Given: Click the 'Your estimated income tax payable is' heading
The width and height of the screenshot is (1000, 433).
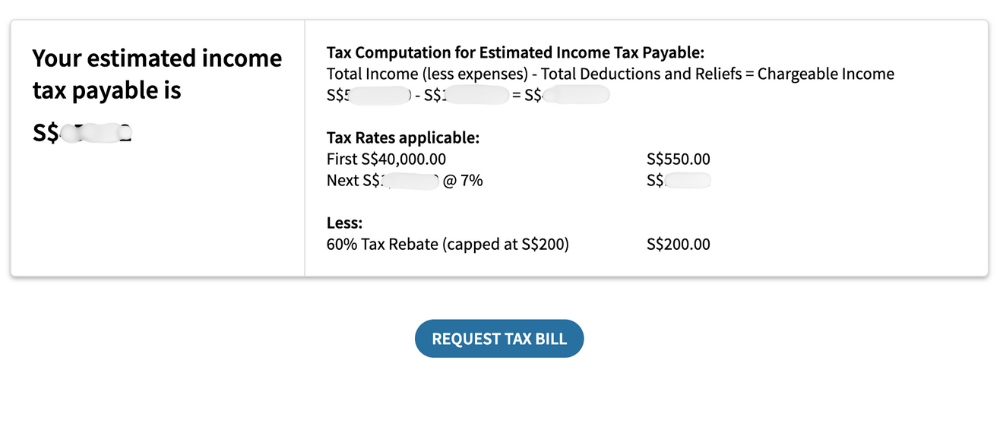Looking at the screenshot, I should (x=157, y=74).
